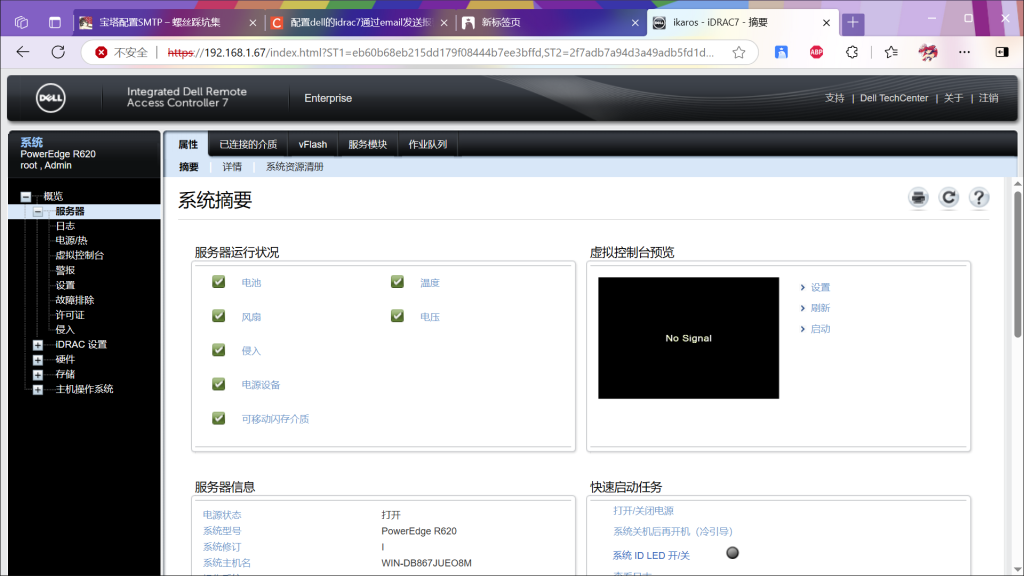Click the 电压 health link
Screen dimensions: 1024x576
pyautogui.click(x=430, y=317)
